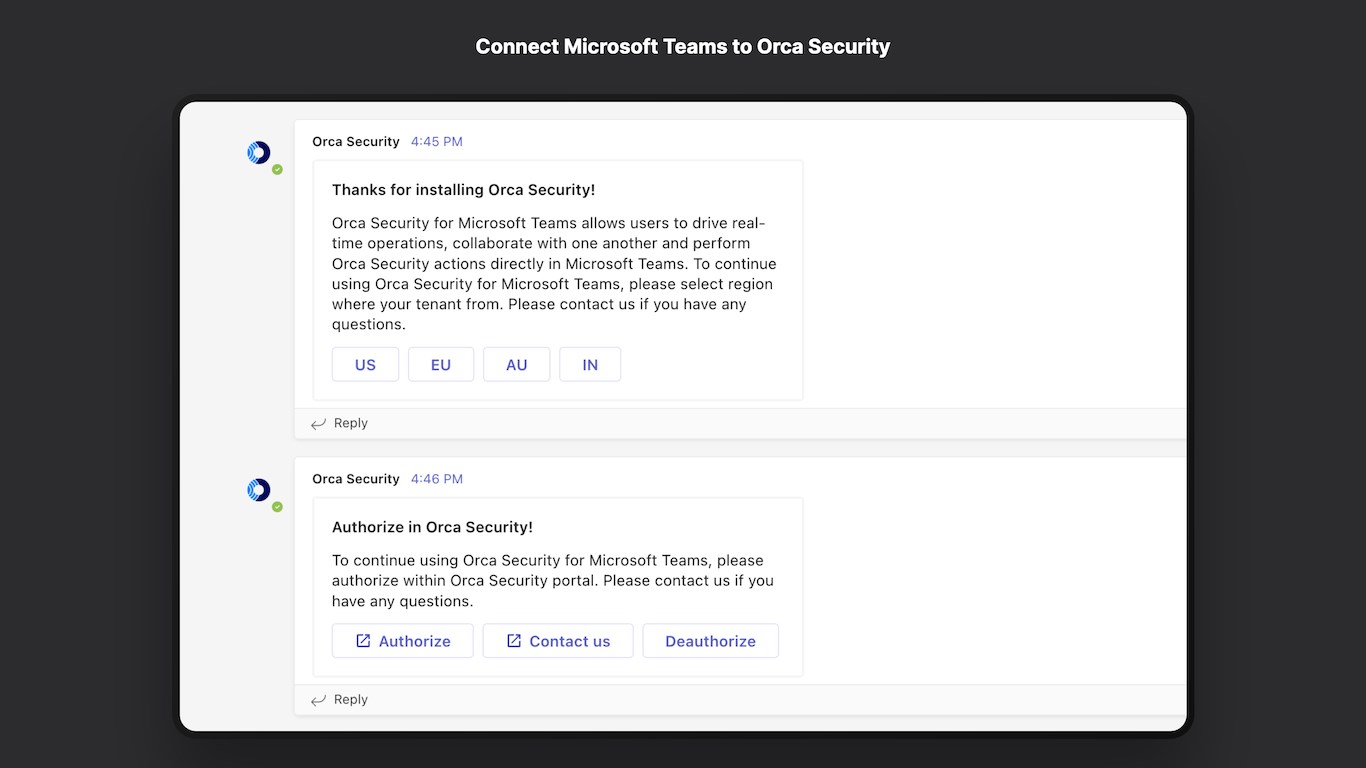
Task: Click the green presence badge on the first avatar
Action: [278, 170]
